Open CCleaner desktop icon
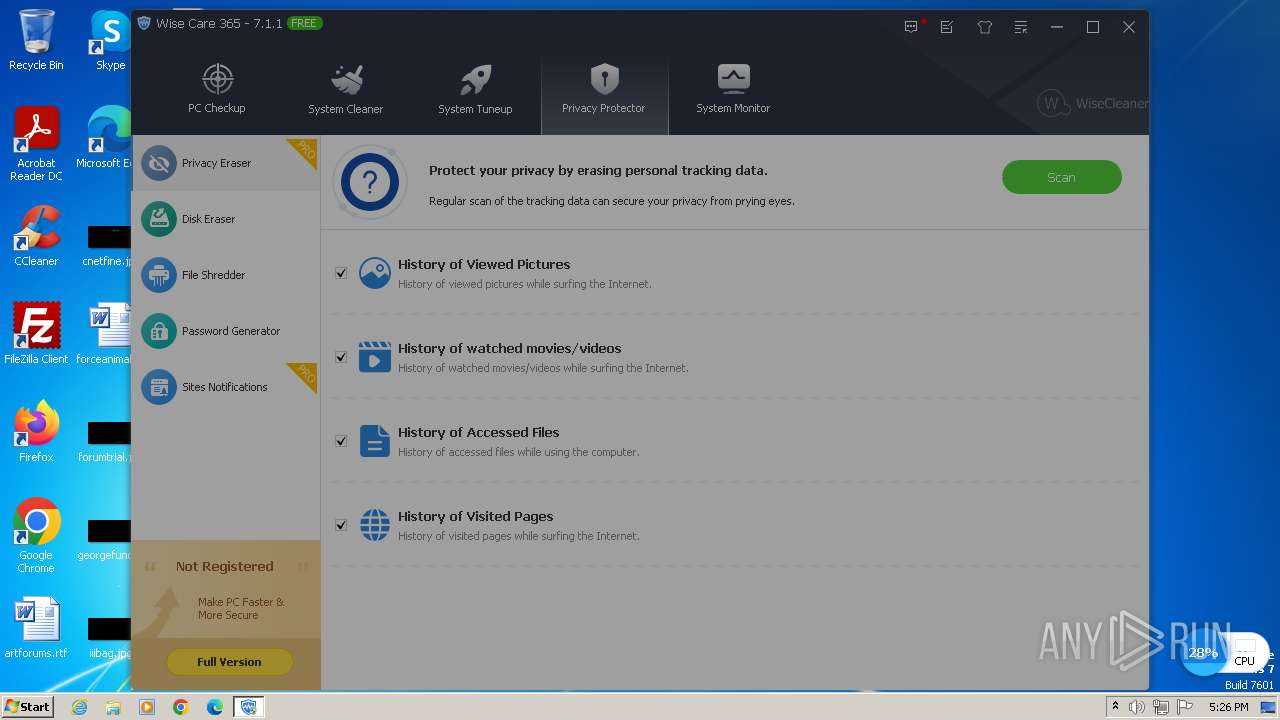The image size is (1280, 720). coord(36,236)
